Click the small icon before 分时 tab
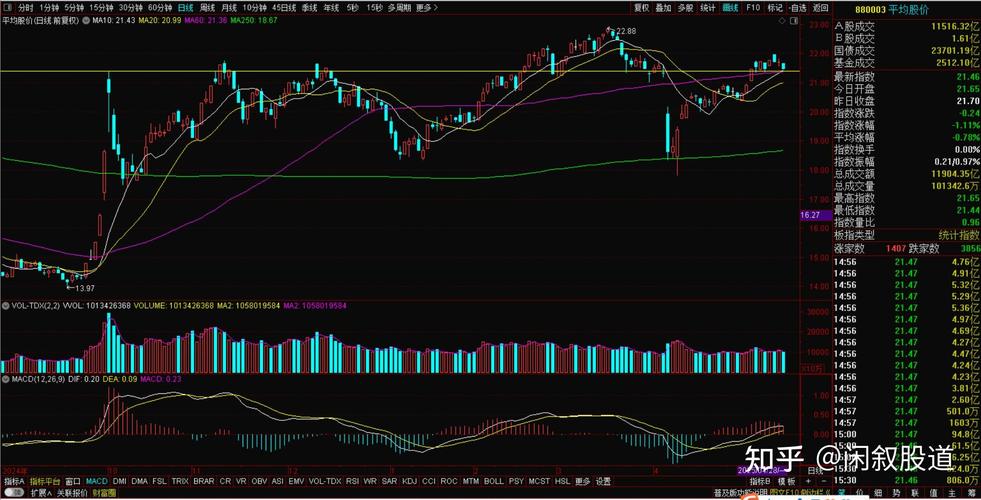 point(6,7)
